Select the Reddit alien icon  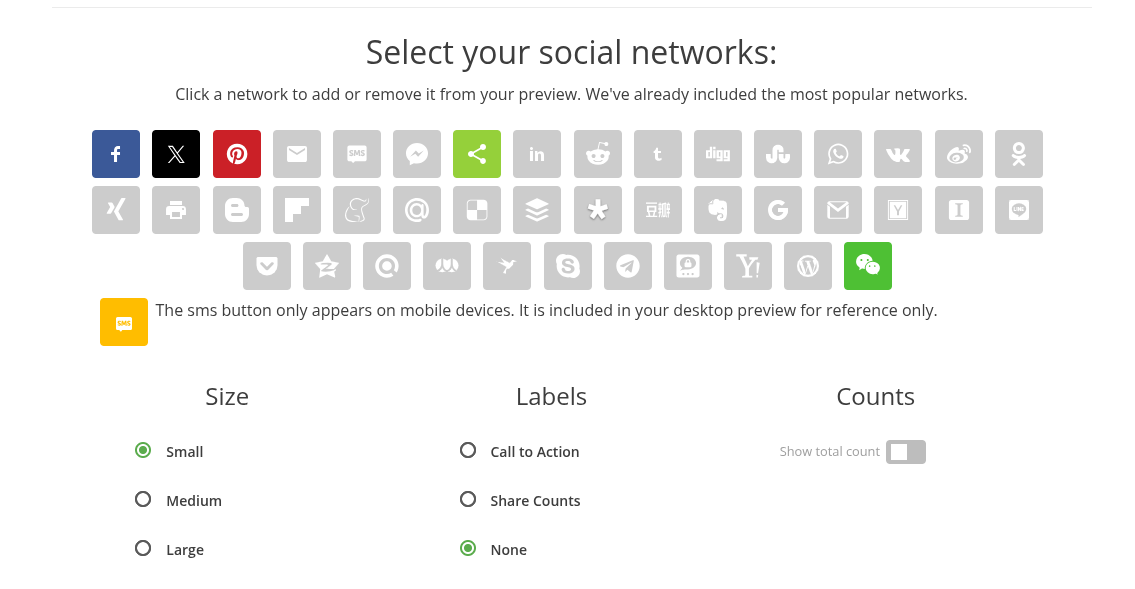click(597, 154)
